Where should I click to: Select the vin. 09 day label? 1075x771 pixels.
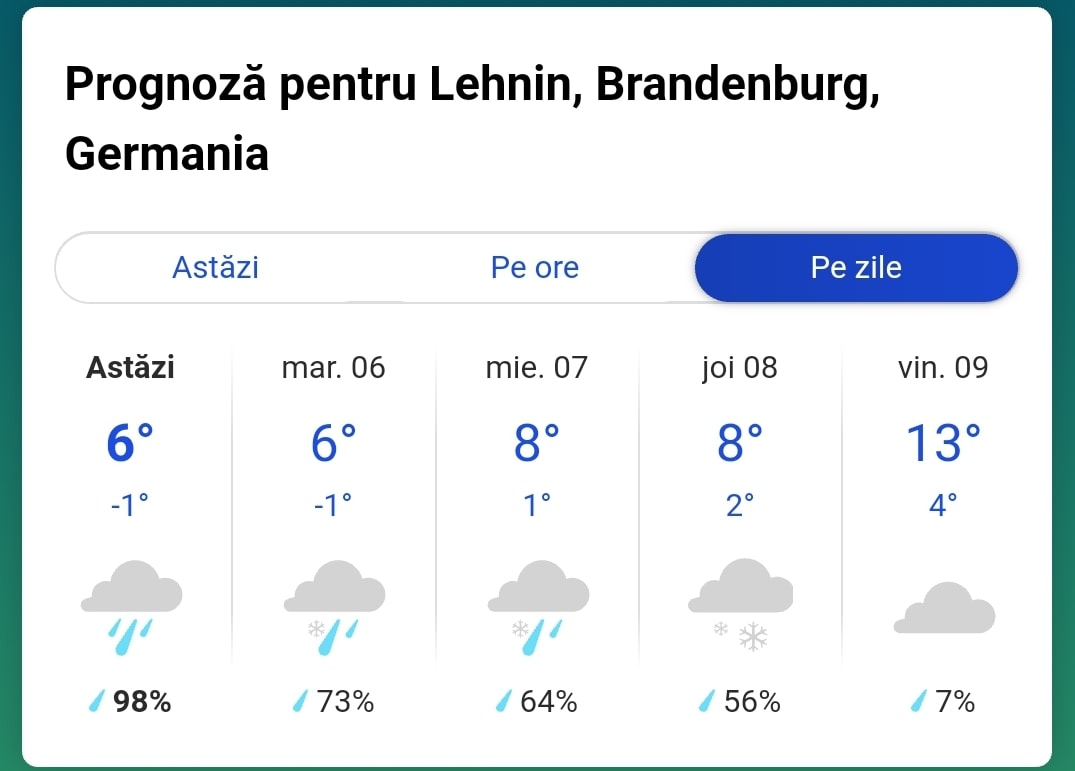943,368
